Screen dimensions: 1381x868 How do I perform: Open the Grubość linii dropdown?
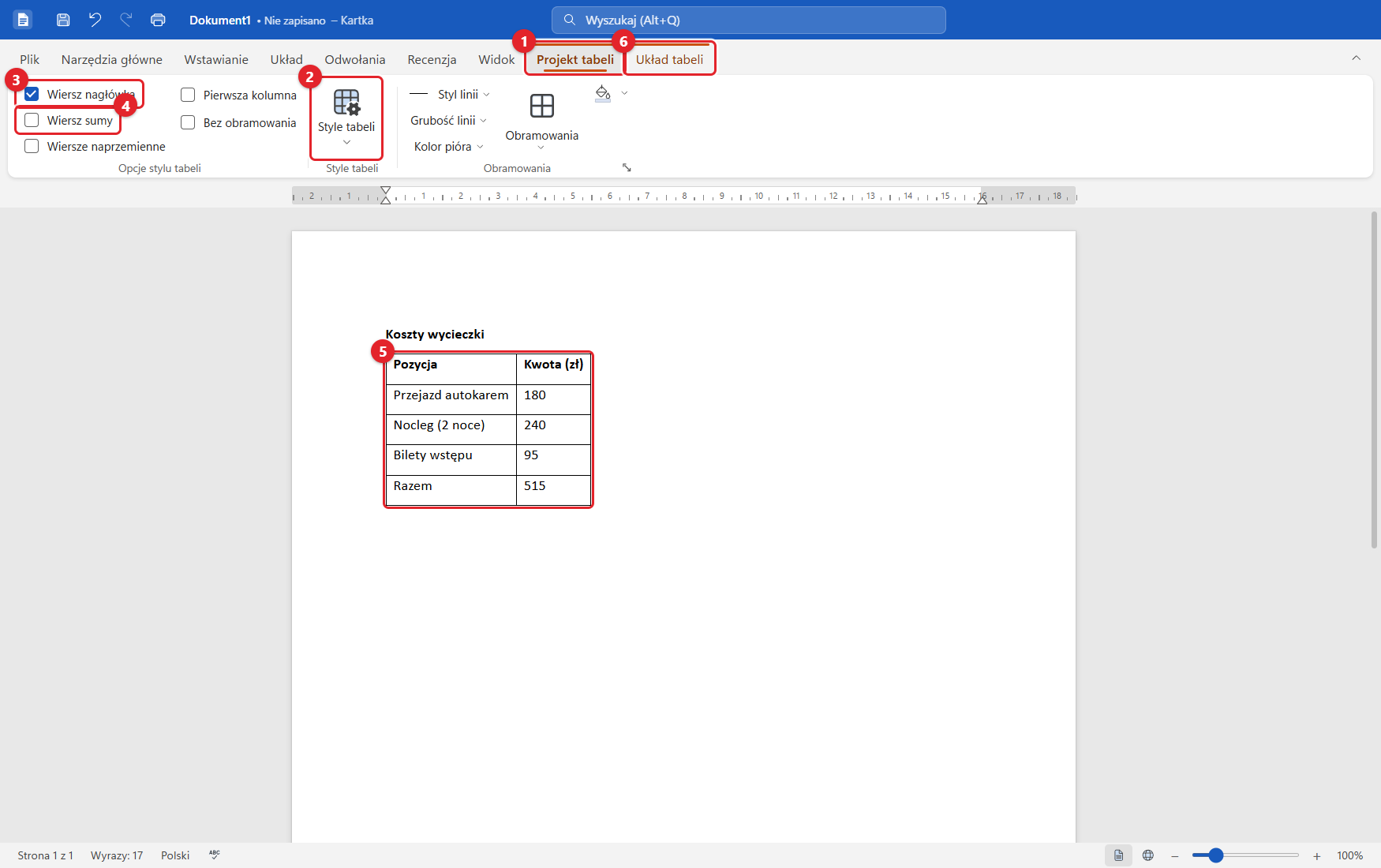coord(448,120)
